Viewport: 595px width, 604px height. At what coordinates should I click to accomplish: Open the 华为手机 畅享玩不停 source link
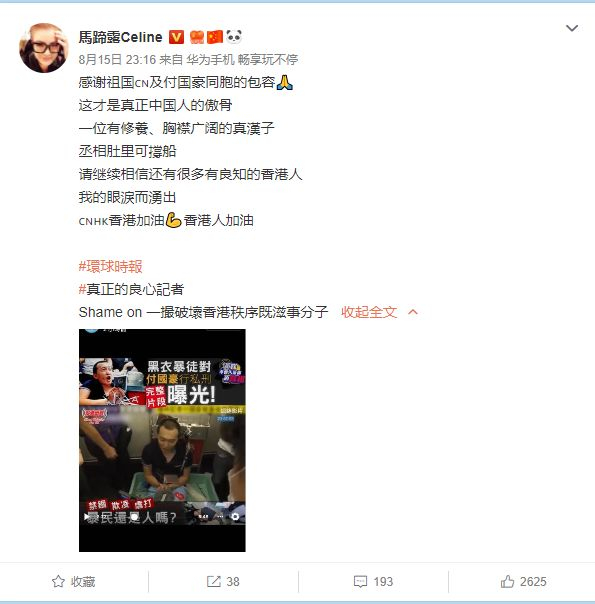[242, 60]
